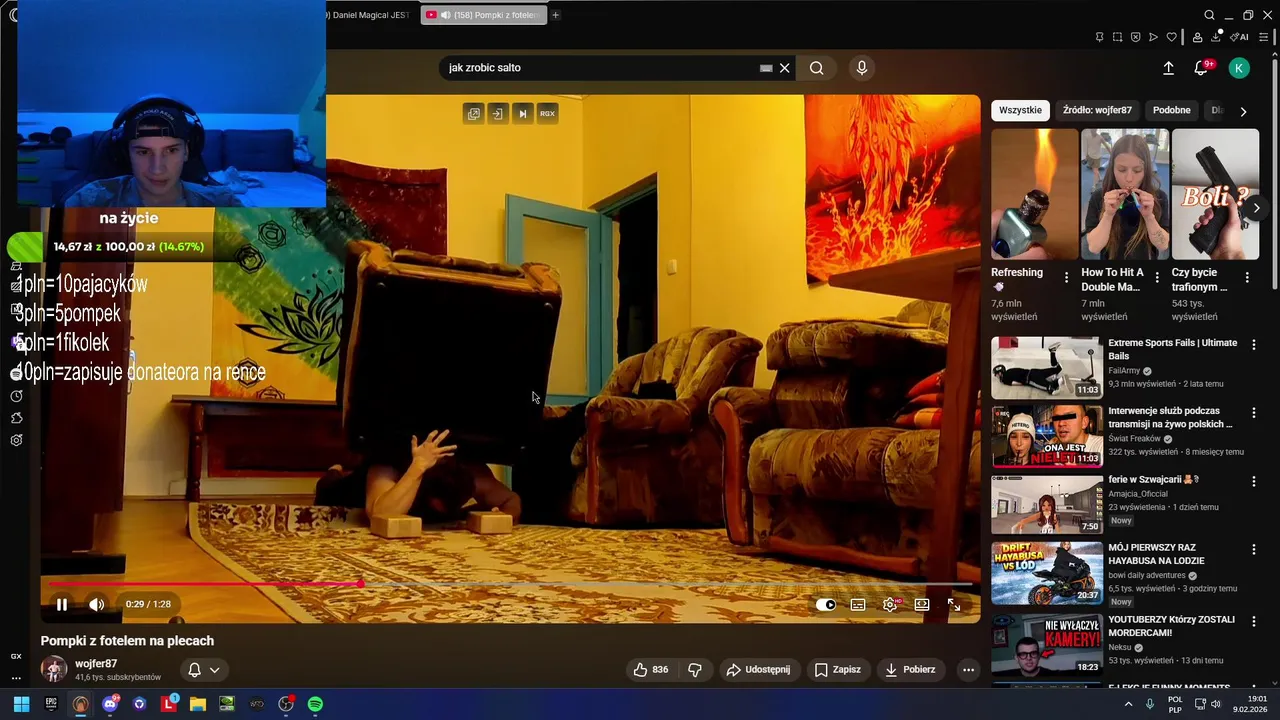Open the browser AI assistant button

click(x=1240, y=37)
